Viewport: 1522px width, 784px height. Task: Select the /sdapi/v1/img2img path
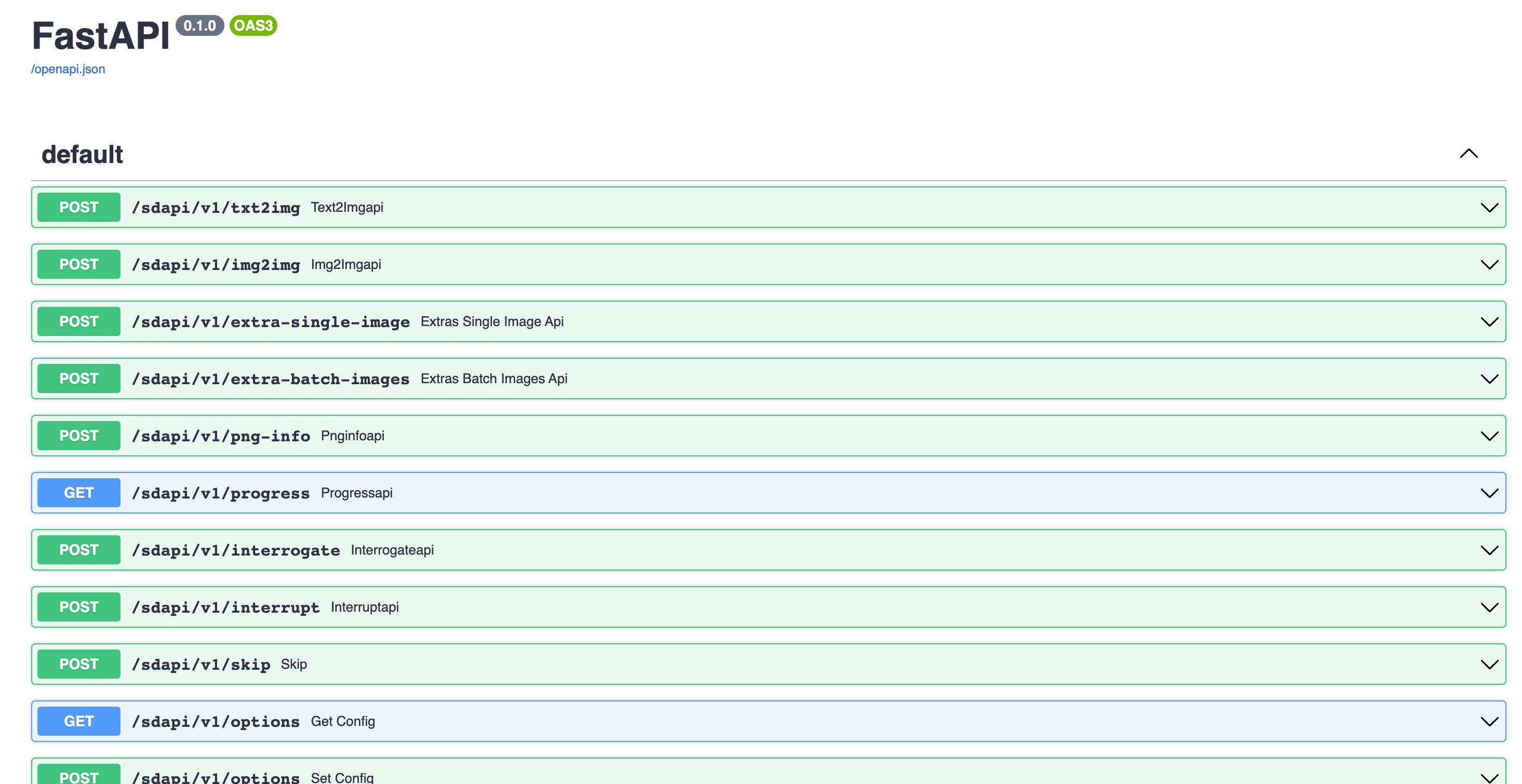pos(216,265)
